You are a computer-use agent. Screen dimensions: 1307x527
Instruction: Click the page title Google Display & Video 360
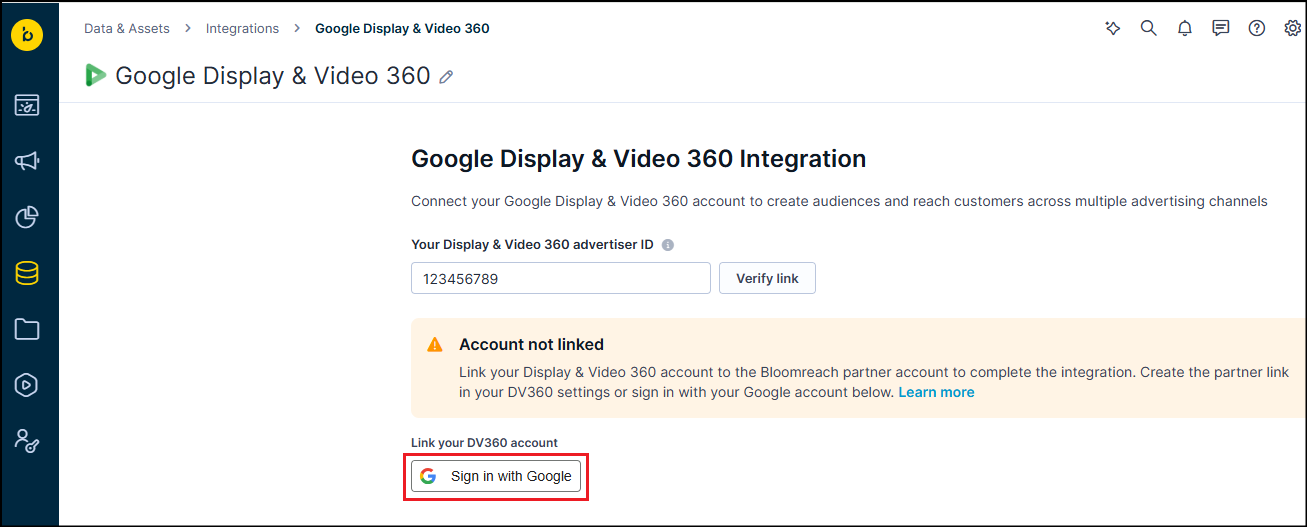click(x=273, y=75)
